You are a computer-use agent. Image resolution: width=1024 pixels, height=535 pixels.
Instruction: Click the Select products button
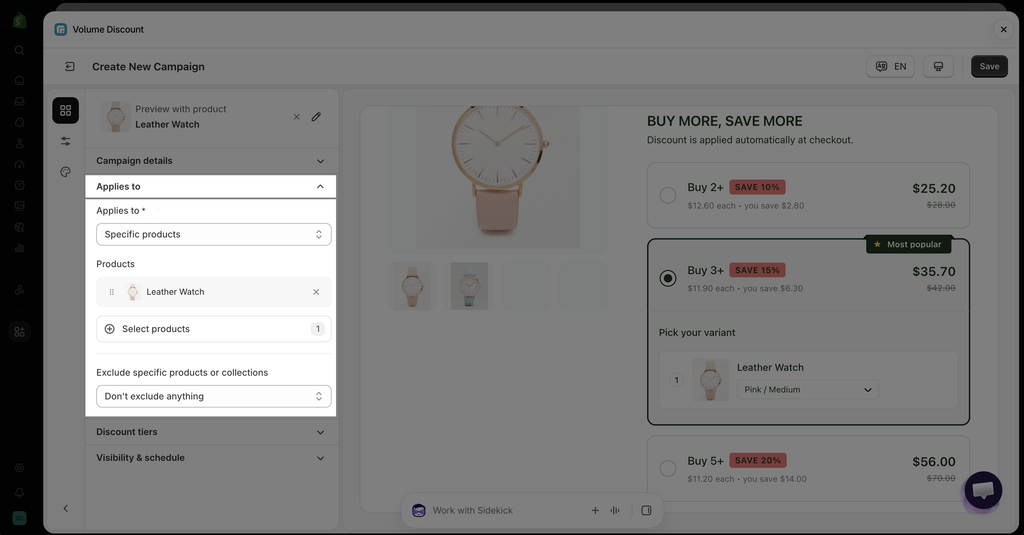tap(214, 329)
